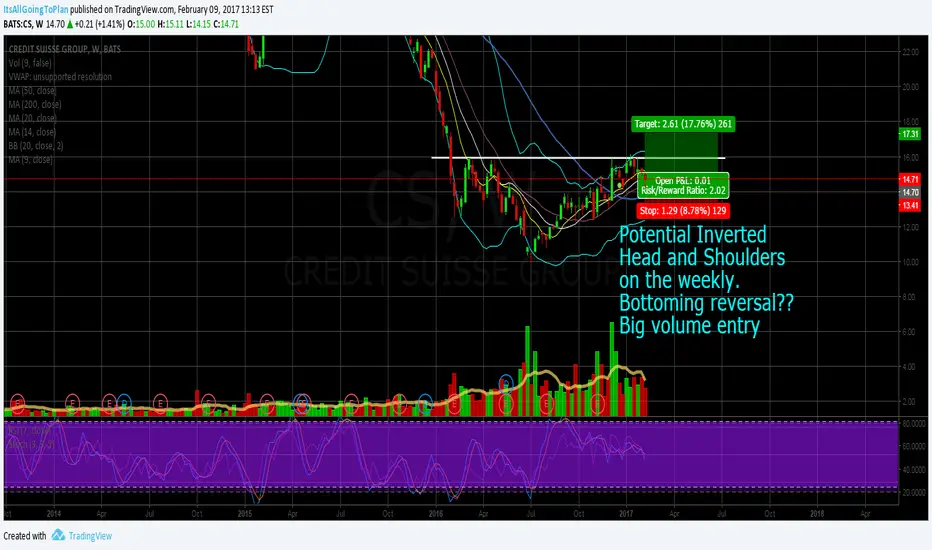Image resolution: width=932 pixels, height=550 pixels.
Task: Select the red Stop 1.29 (8.78%) label
Action: point(683,210)
